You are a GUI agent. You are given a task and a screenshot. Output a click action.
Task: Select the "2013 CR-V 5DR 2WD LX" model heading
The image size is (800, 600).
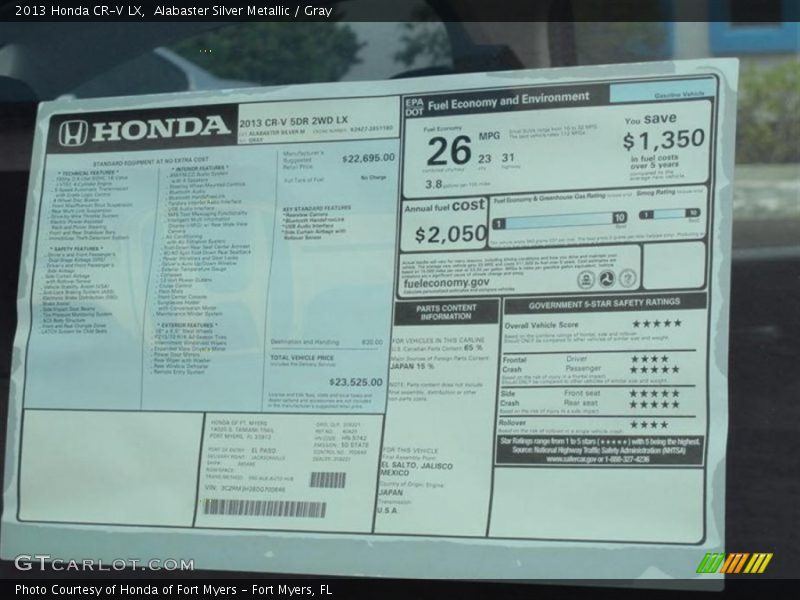pos(293,121)
